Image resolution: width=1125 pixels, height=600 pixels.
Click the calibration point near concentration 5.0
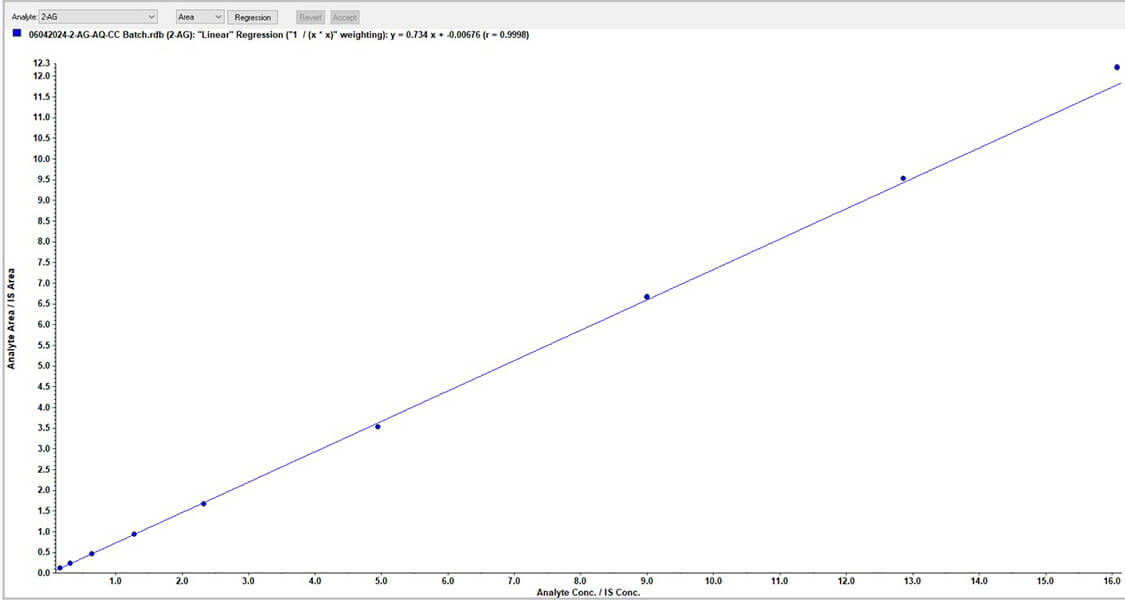(x=380, y=426)
